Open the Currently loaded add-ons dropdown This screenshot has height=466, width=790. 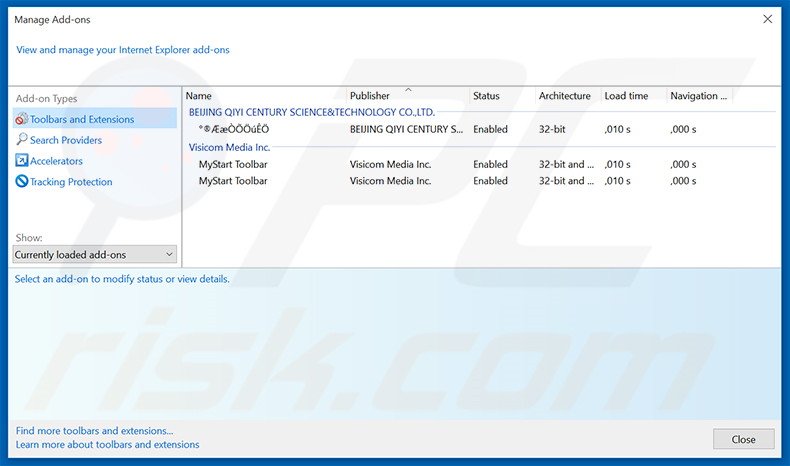95,254
